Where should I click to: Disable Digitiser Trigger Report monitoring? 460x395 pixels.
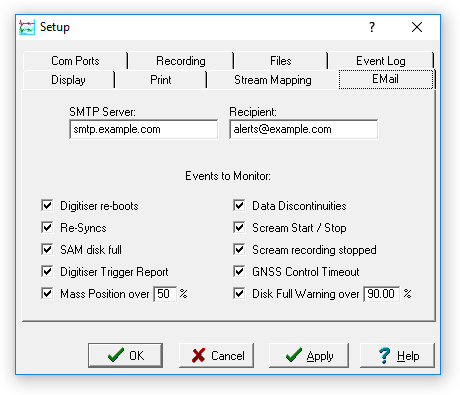47,271
